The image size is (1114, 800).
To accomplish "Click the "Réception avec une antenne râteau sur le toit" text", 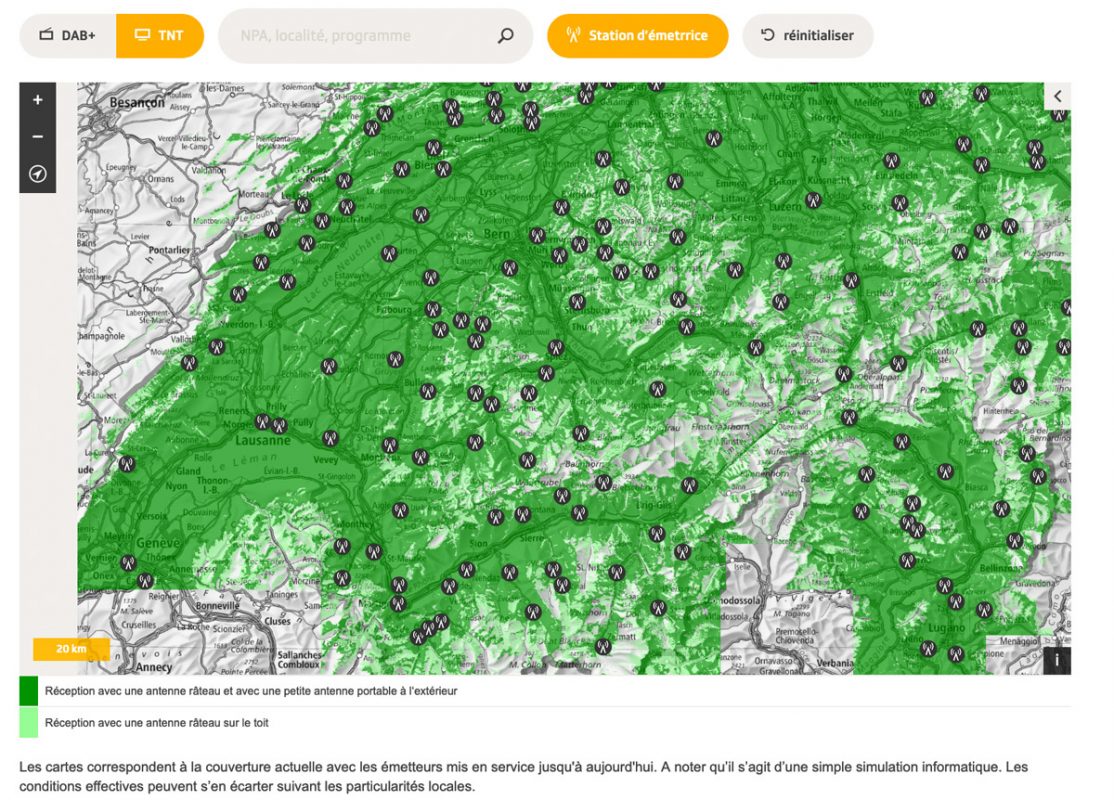I will pos(156,723).
